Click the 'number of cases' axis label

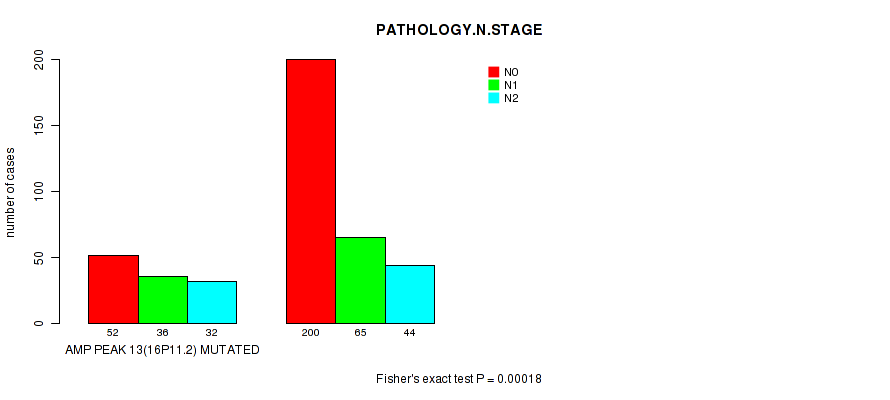[11, 191]
